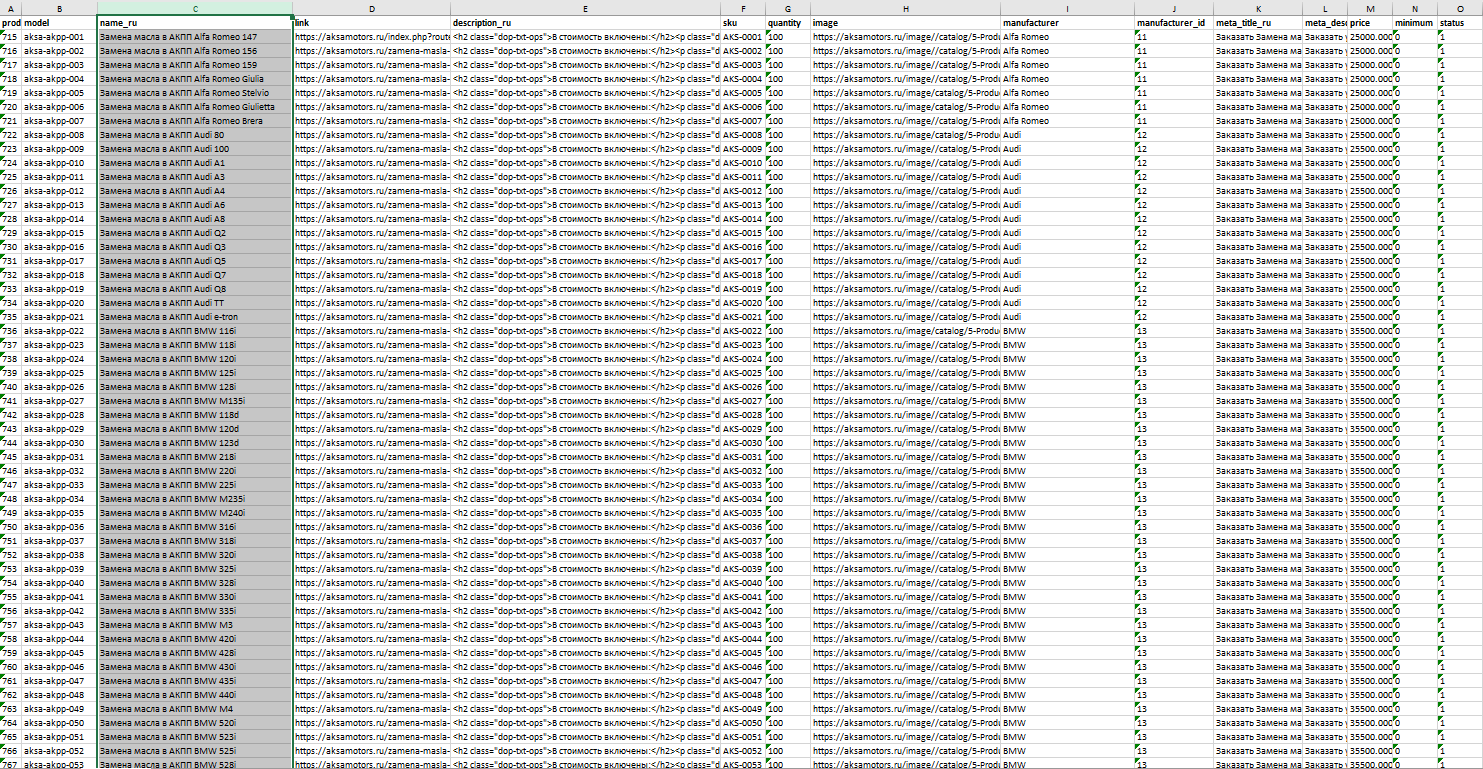Viewport: 1483px width, 769px height.
Task: Select column D header
Action: 372,8
